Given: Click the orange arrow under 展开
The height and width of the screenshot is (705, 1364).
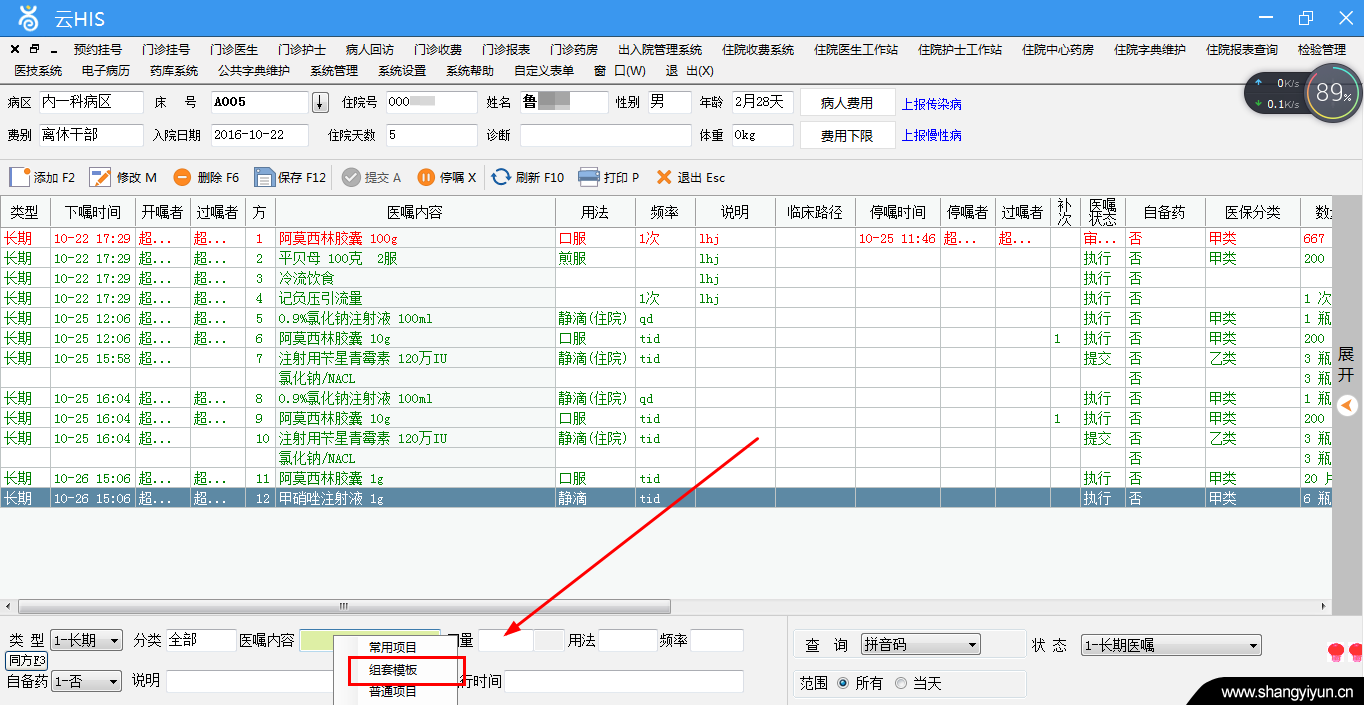Looking at the screenshot, I should [1347, 405].
